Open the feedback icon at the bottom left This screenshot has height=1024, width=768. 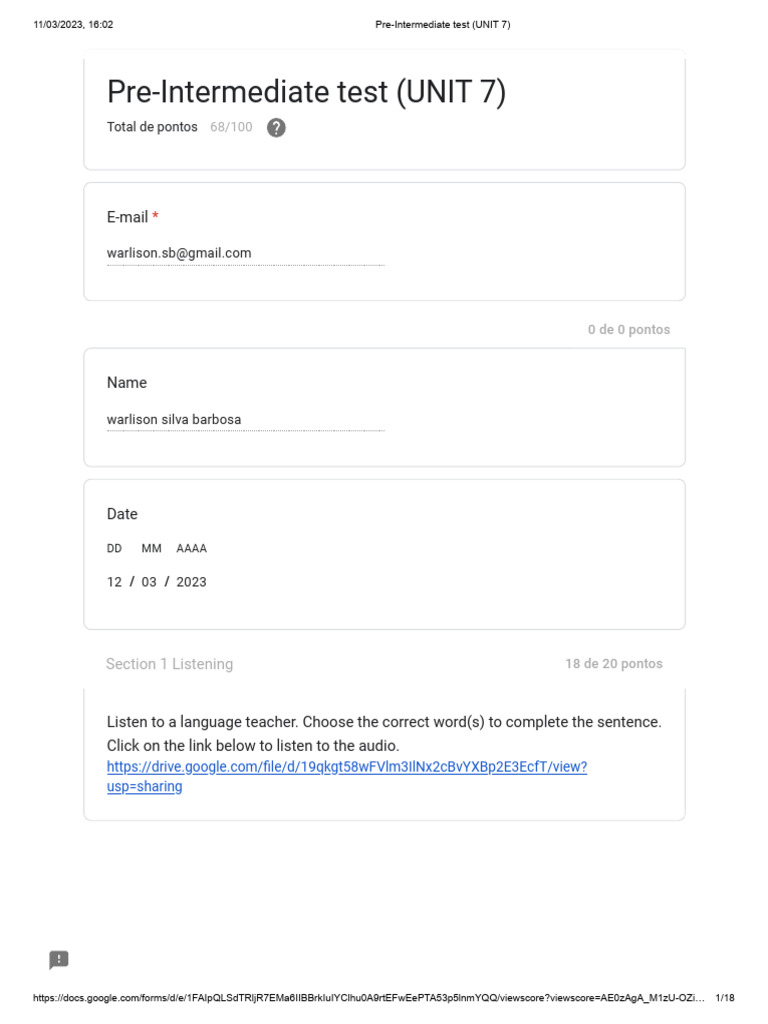click(59, 960)
